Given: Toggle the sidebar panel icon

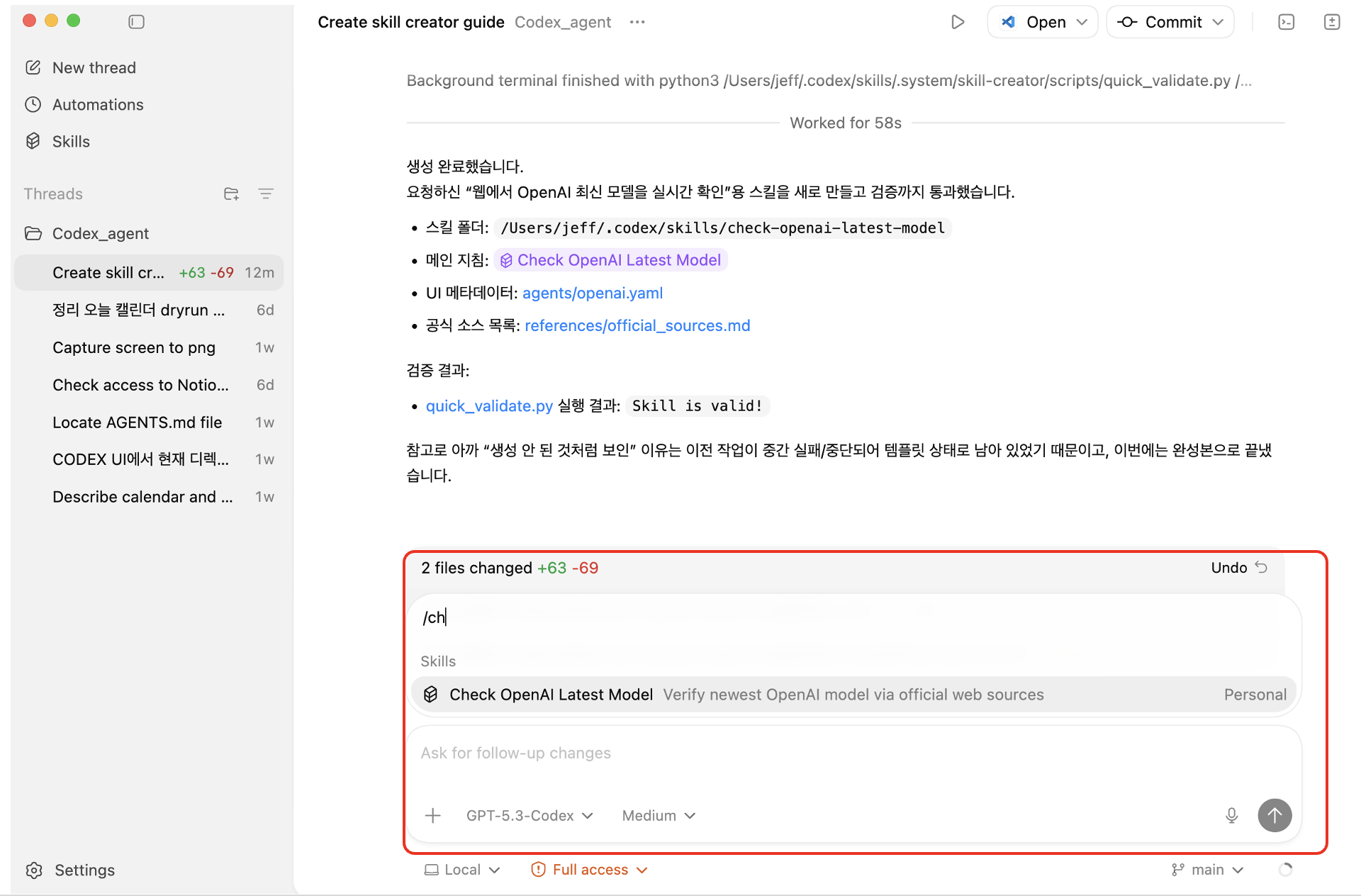Looking at the screenshot, I should coord(136,22).
